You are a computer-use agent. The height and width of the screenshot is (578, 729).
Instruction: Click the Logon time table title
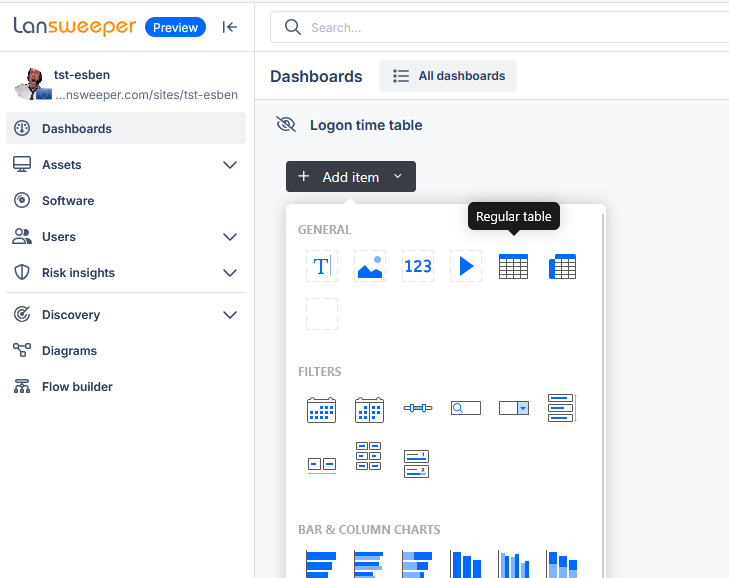click(x=366, y=125)
